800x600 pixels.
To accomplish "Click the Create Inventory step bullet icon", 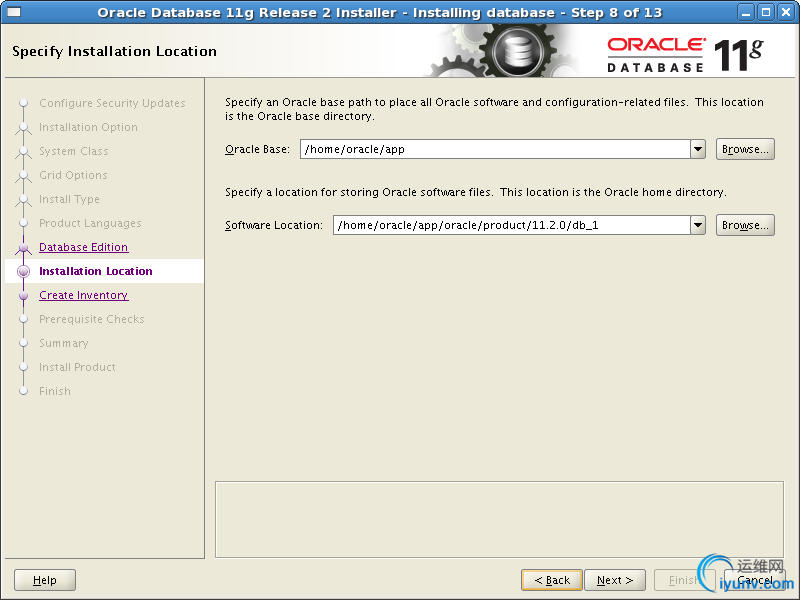I will click(23, 295).
